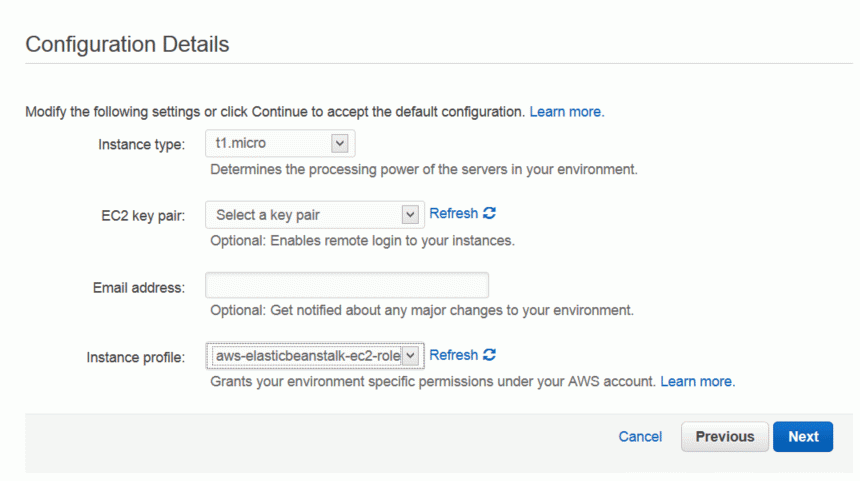This screenshot has height=481, width=860.
Task: Go back with the Previous button
Action: tap(725, 437)
